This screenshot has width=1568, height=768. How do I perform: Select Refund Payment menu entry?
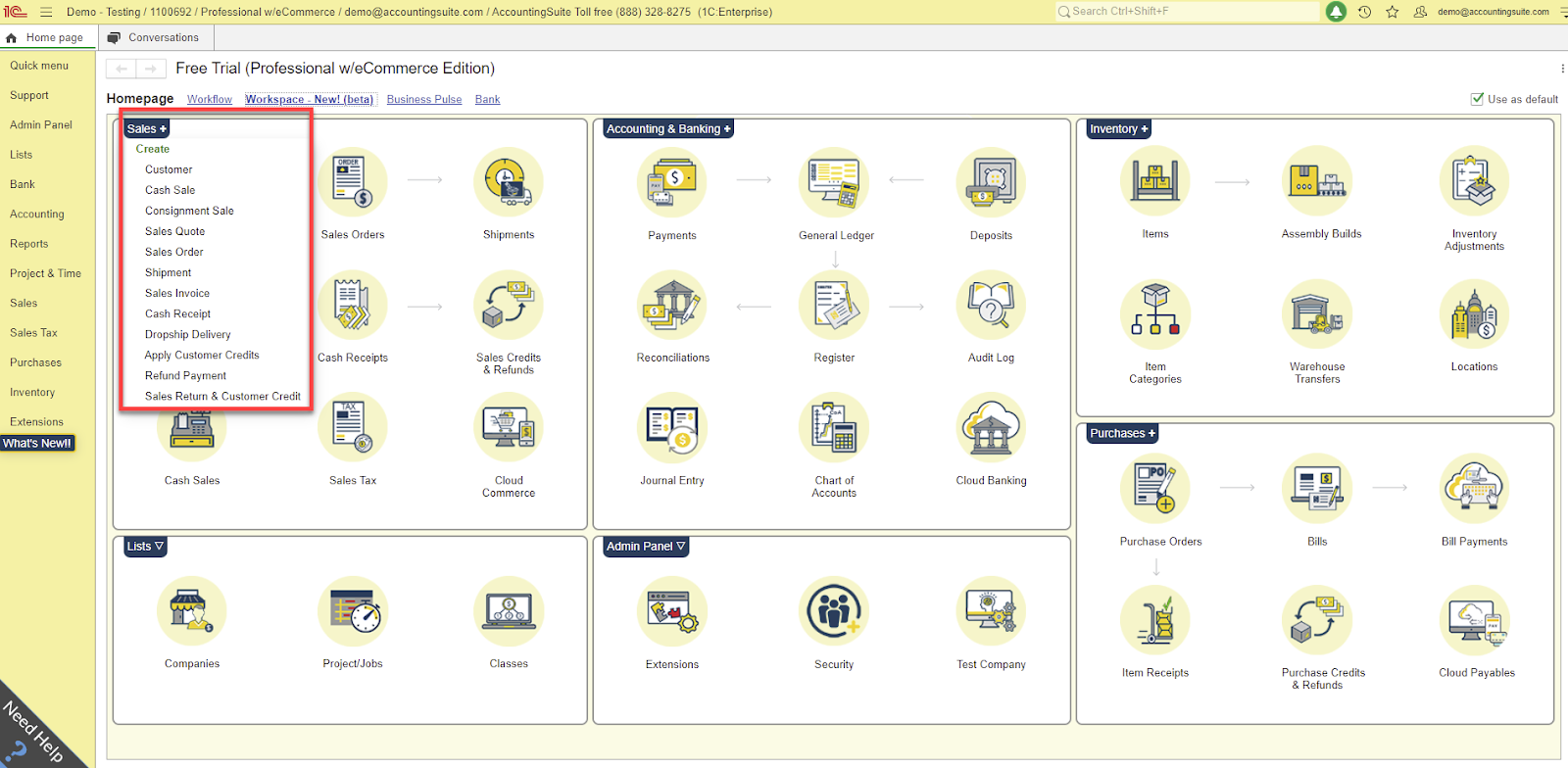pyautogui.click(x=185, y=375)
